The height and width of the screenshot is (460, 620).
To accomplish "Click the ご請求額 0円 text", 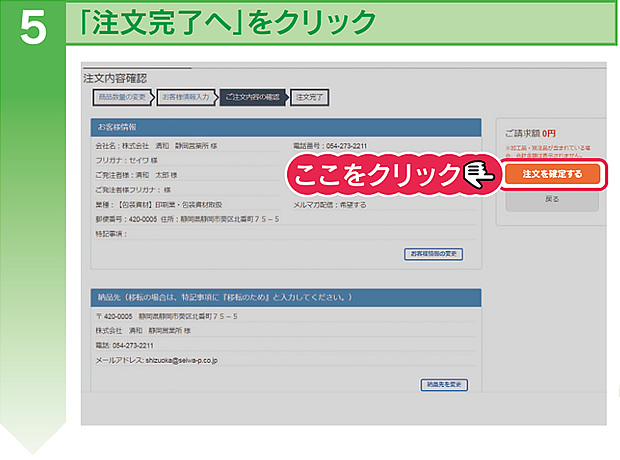I will pos(530,134).
